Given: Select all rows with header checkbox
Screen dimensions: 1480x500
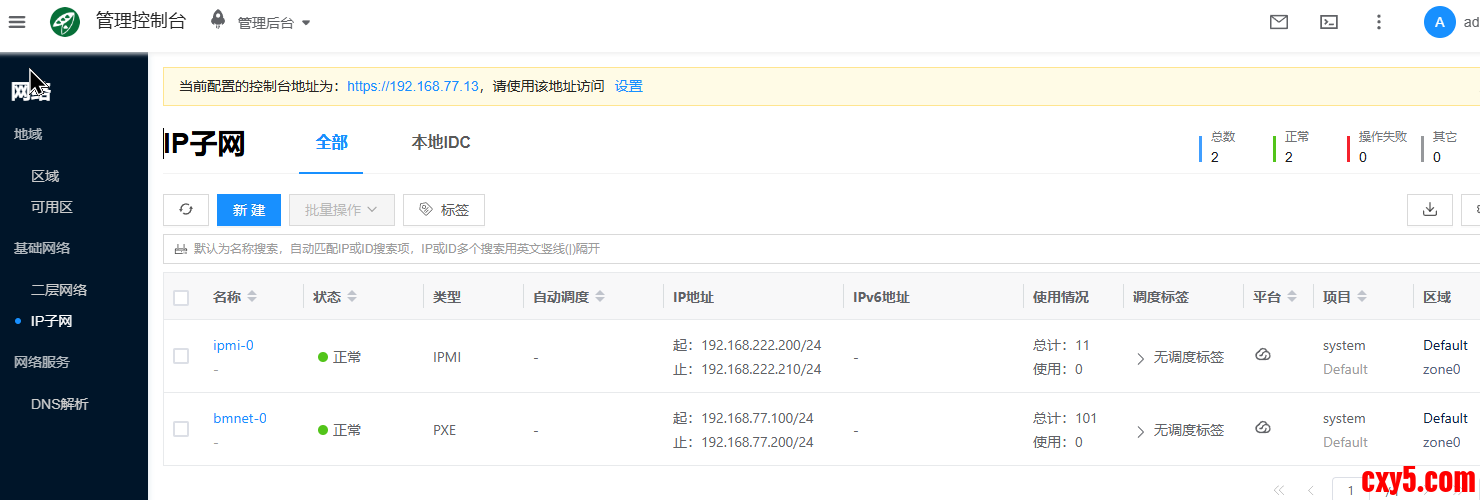Looking at the screenshot, I should (x=181, y=298).
